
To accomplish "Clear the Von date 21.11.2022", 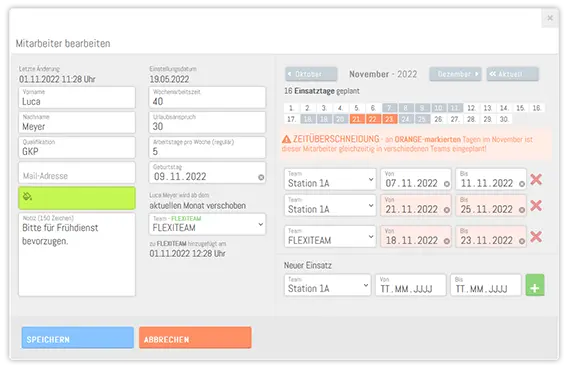I will (447, 210).
